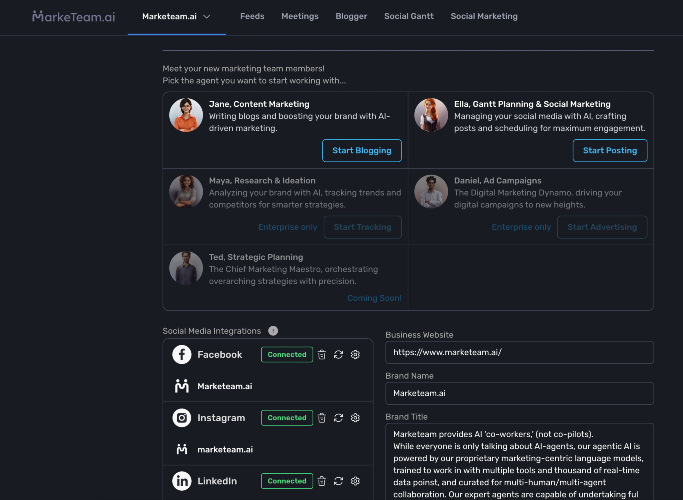The width and height of the screenshot is (683, 500).
Task: Open the Social Gantt tab
Action: [409, 16]
